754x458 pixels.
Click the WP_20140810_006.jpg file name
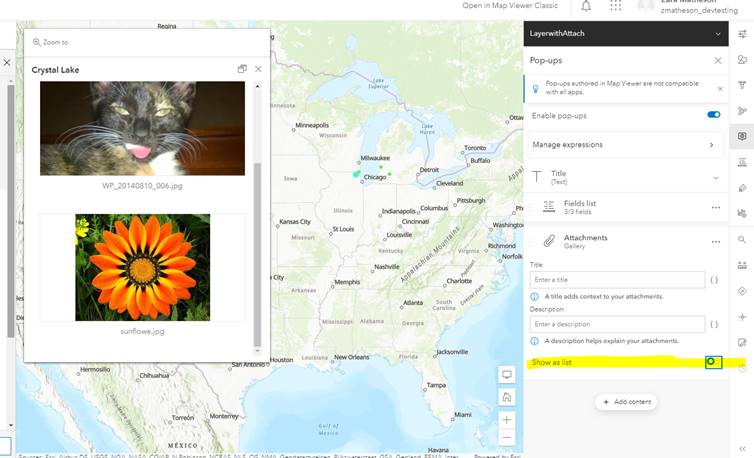point(142,185)
